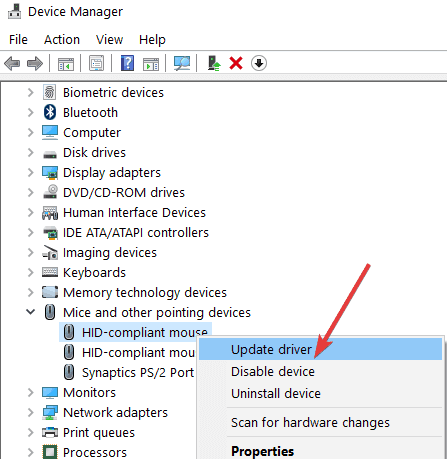
Task: Expand the Display adapters category
Action: [31, 172]
